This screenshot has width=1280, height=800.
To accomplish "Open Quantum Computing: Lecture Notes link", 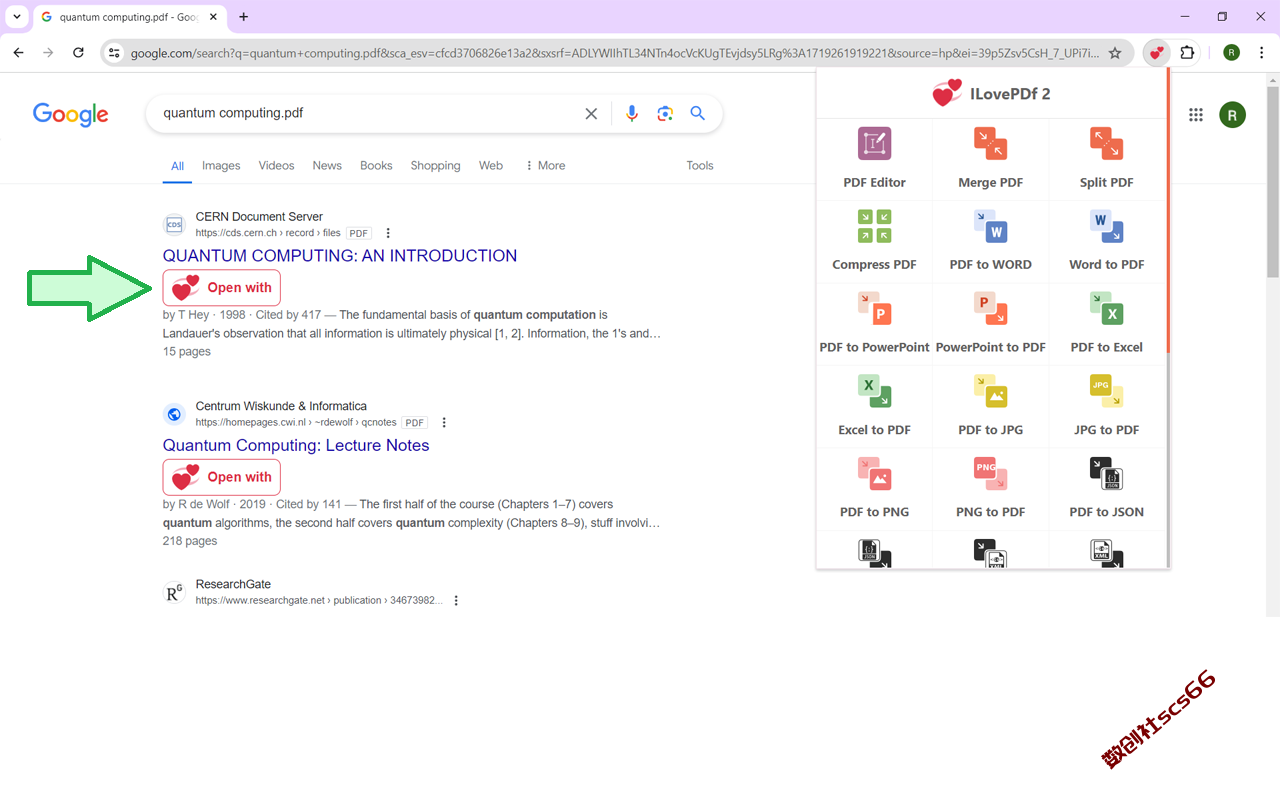I will click(x=296, y=446).
